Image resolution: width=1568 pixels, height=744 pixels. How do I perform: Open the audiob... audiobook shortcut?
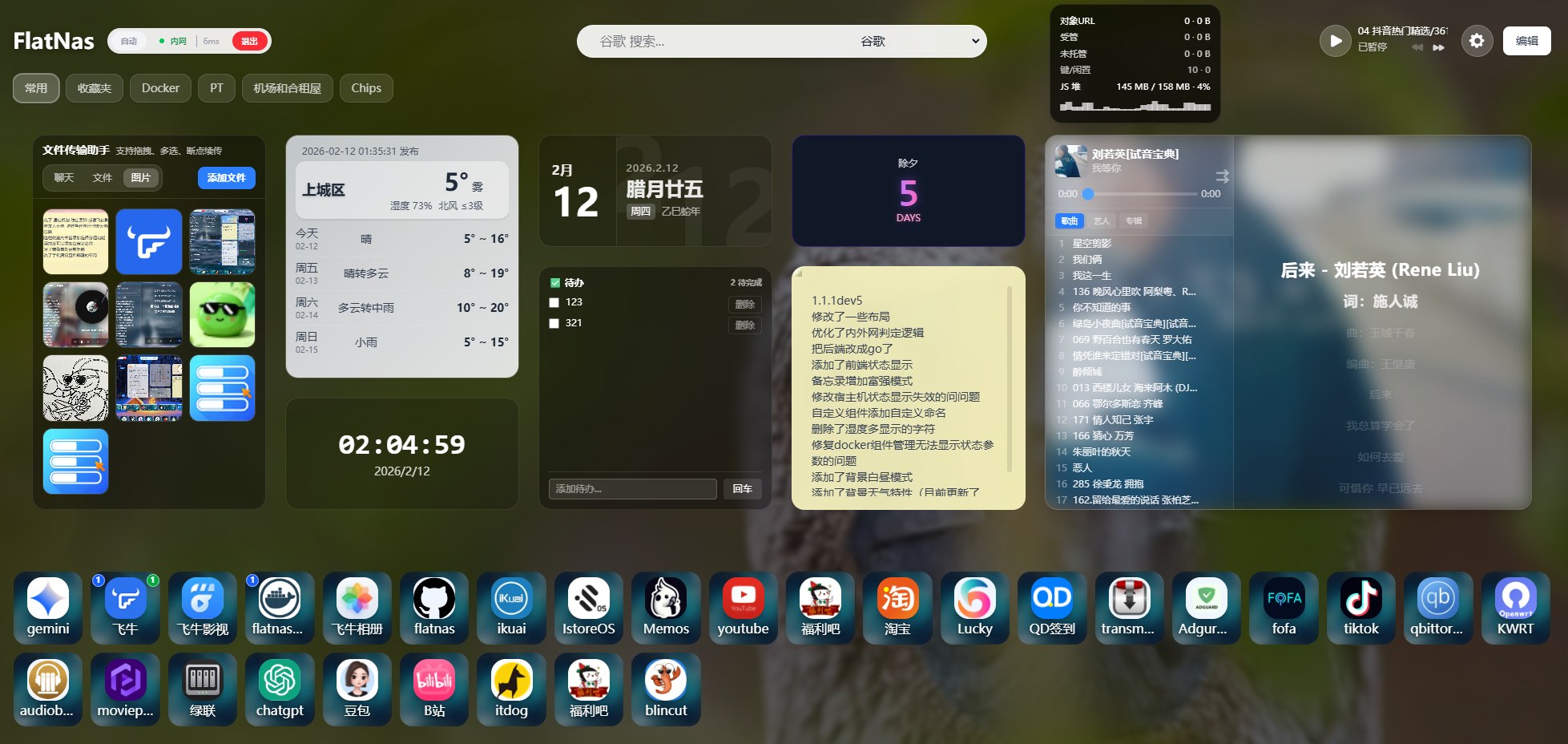(48, 689)
